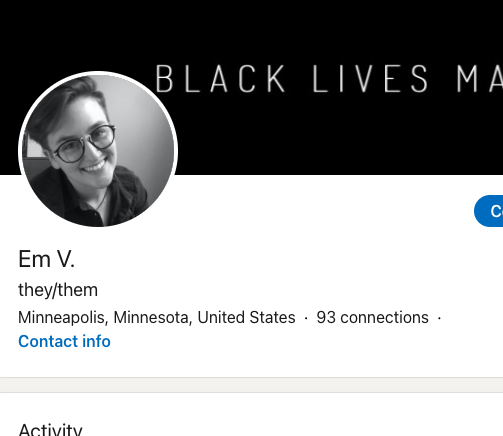Click the dot separator before 93 connections

click(306, 318)
